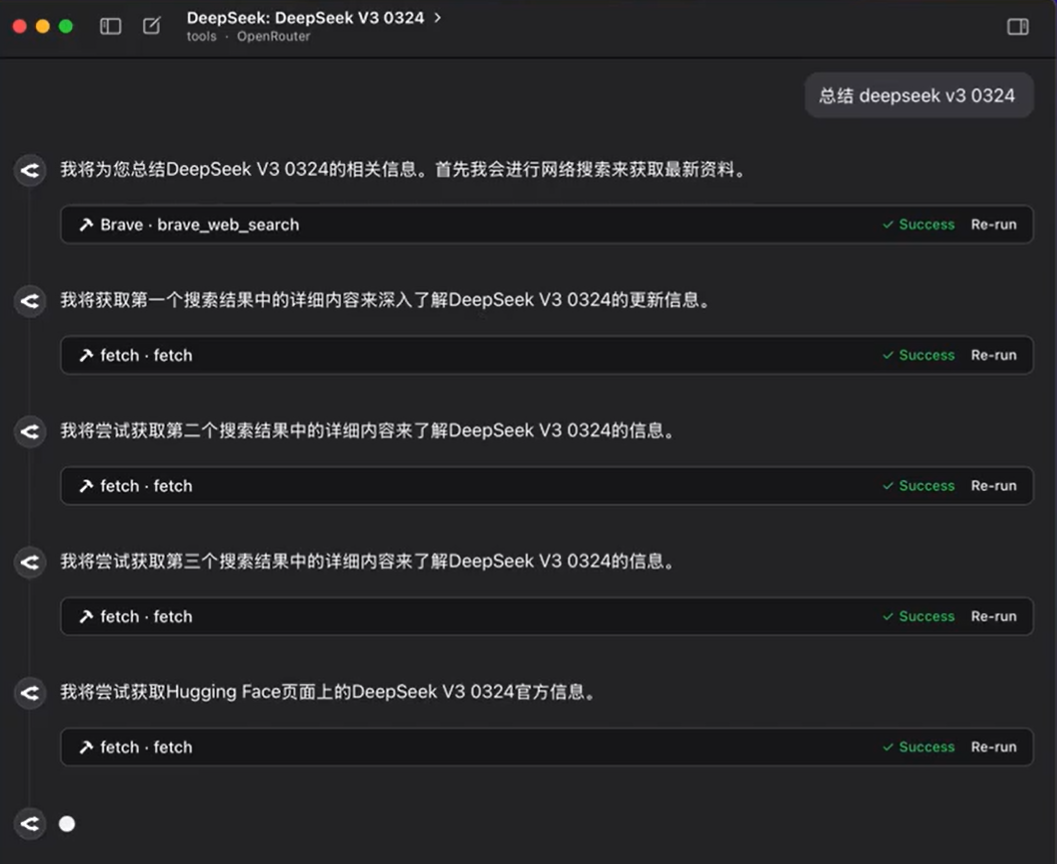
Task: Expand fetch call under 第一个搜索结果 message
Action: [x=547, y=355]
